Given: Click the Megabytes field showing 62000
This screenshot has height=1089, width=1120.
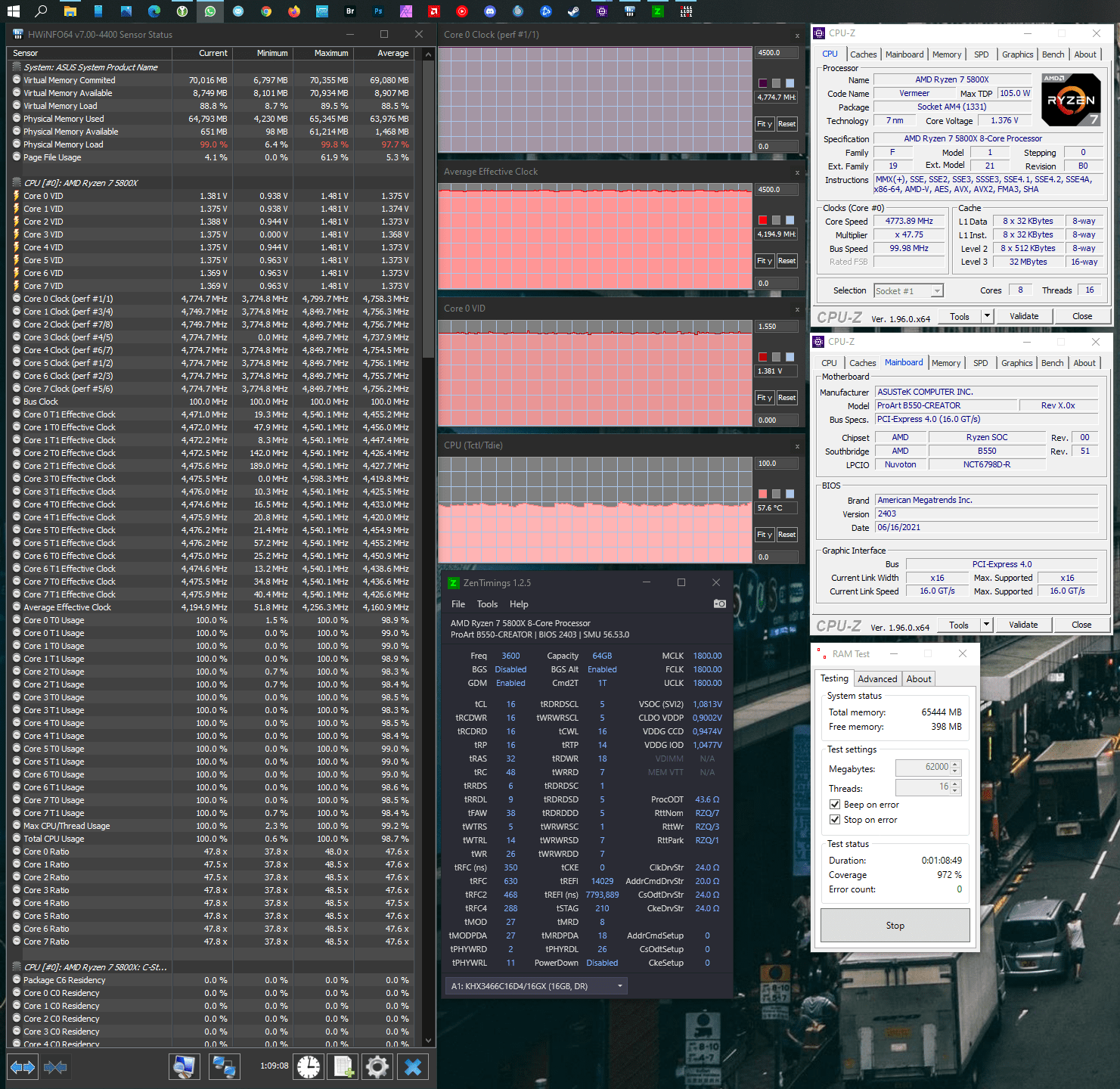Looking at the screenshot, I should click(x=923, y=768).
